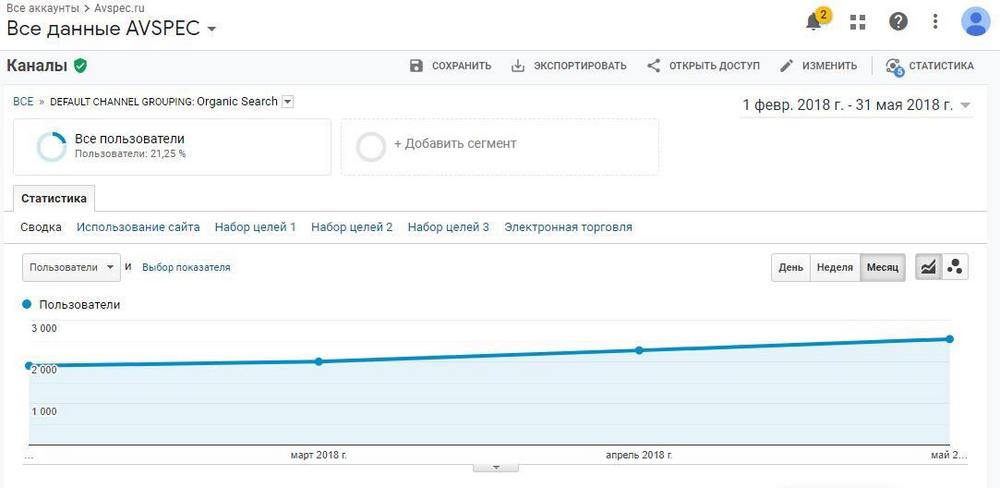Switch to motion chart dots icon
This screenshot has height=488, width=1000.
(955, 267)
